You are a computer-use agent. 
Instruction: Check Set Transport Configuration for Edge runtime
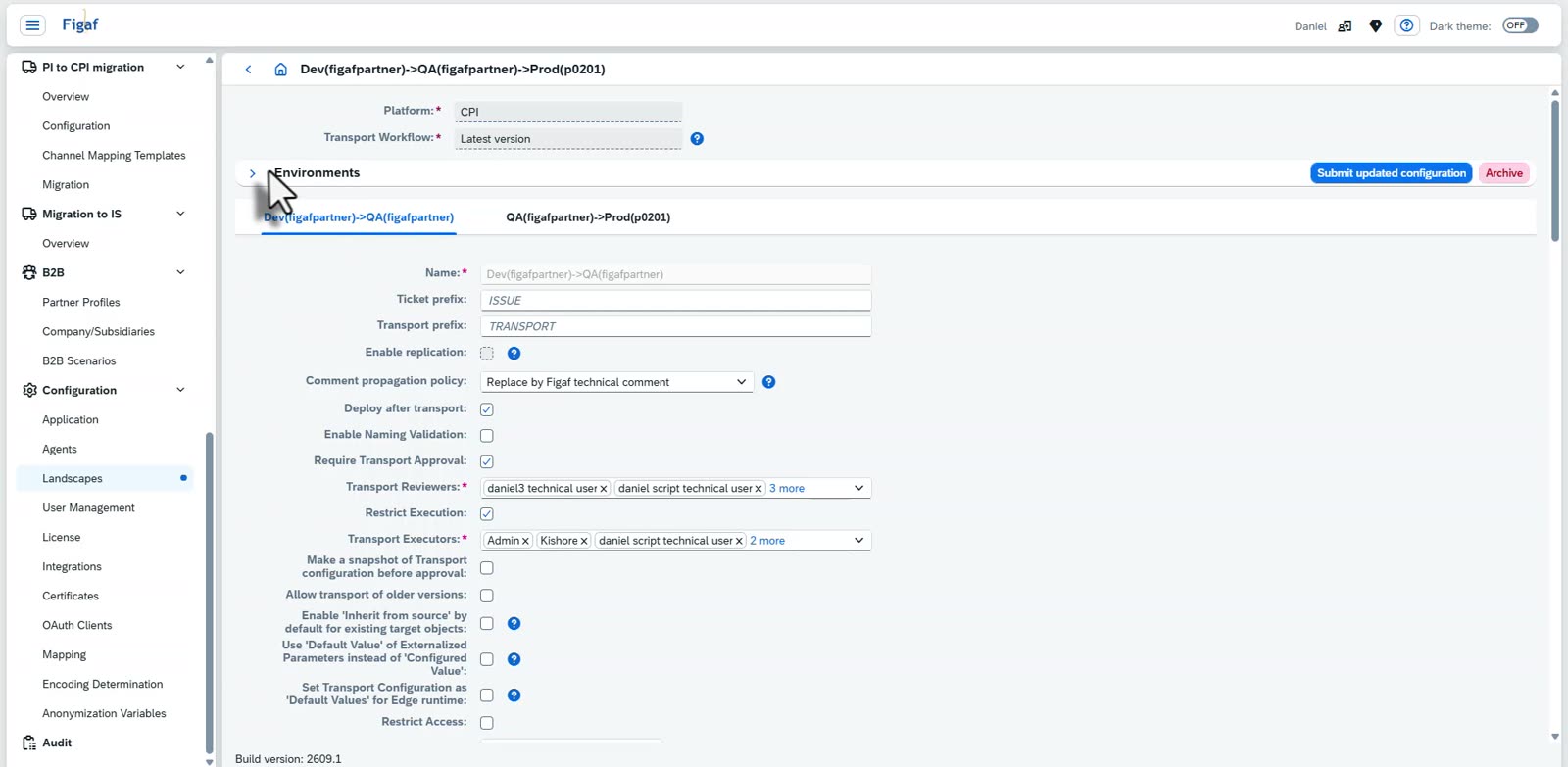point(487,695)
